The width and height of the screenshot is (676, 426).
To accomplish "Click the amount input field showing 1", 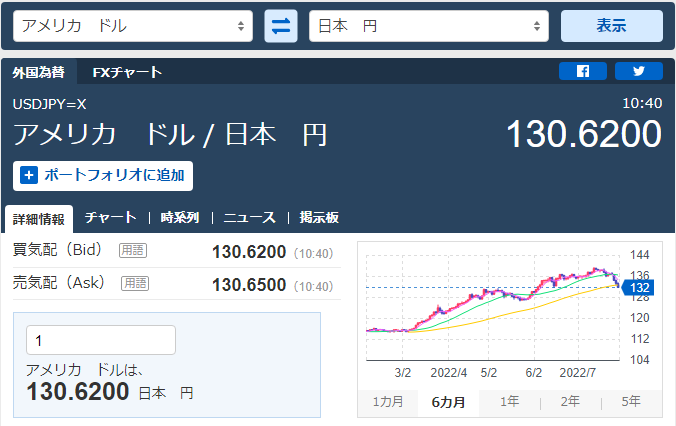I will [x=101, y=340].
